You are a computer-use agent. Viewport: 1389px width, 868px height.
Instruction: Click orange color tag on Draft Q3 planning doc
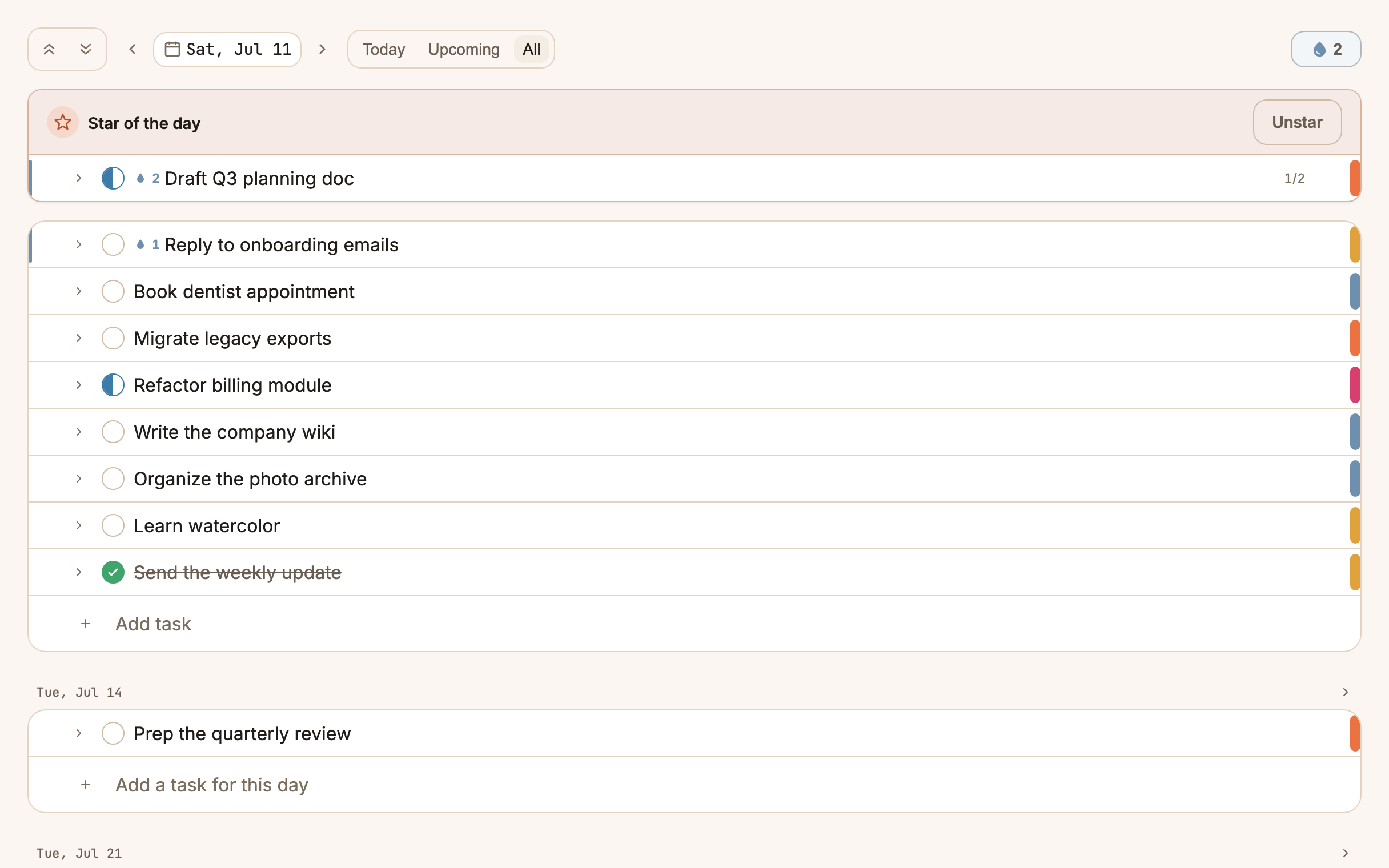pyautogui.click(x=1355, y=179)
